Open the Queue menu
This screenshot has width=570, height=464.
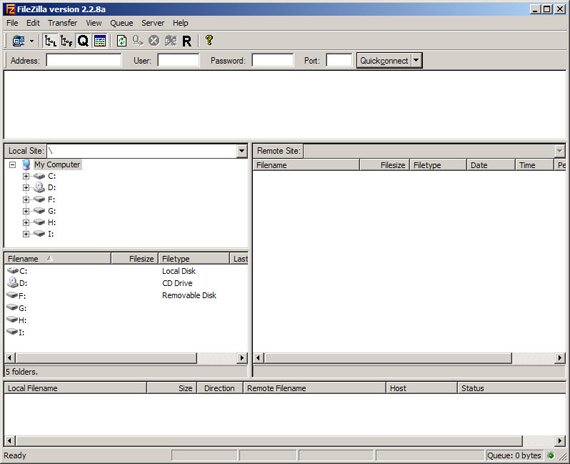click(121, 23)
